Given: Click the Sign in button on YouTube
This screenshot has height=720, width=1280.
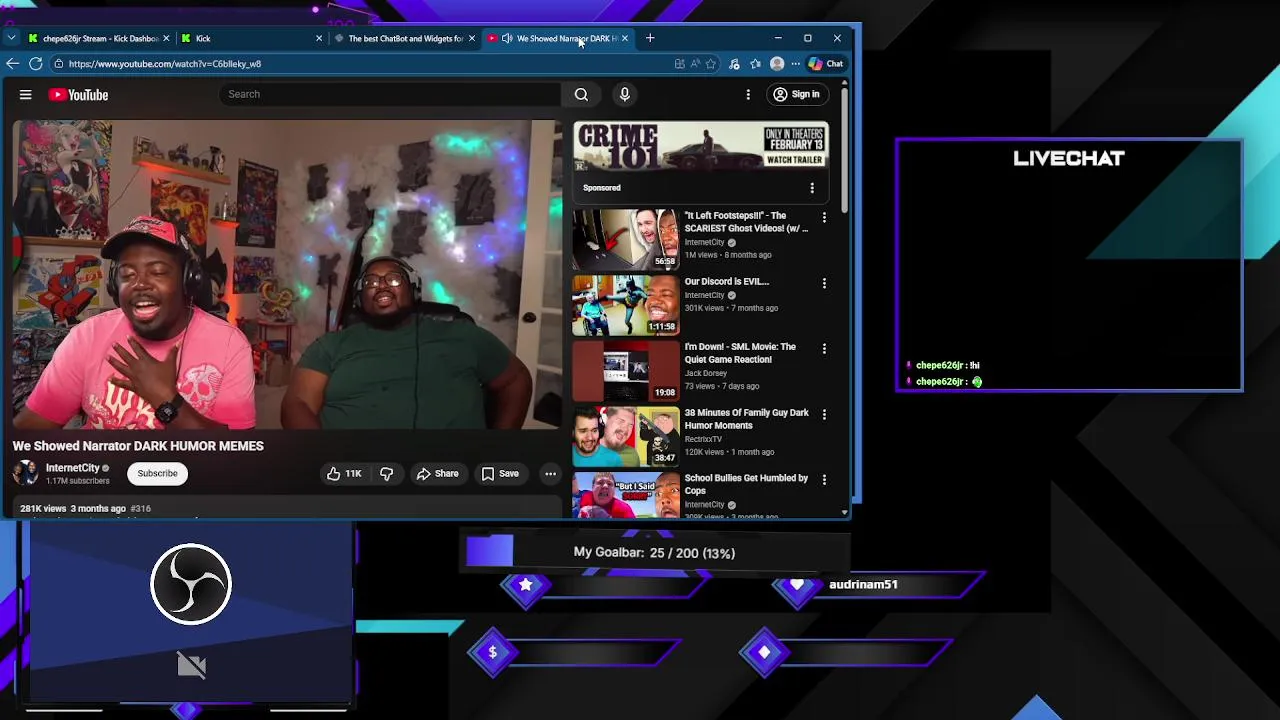Looking at the screenshot, I should 796,94.
